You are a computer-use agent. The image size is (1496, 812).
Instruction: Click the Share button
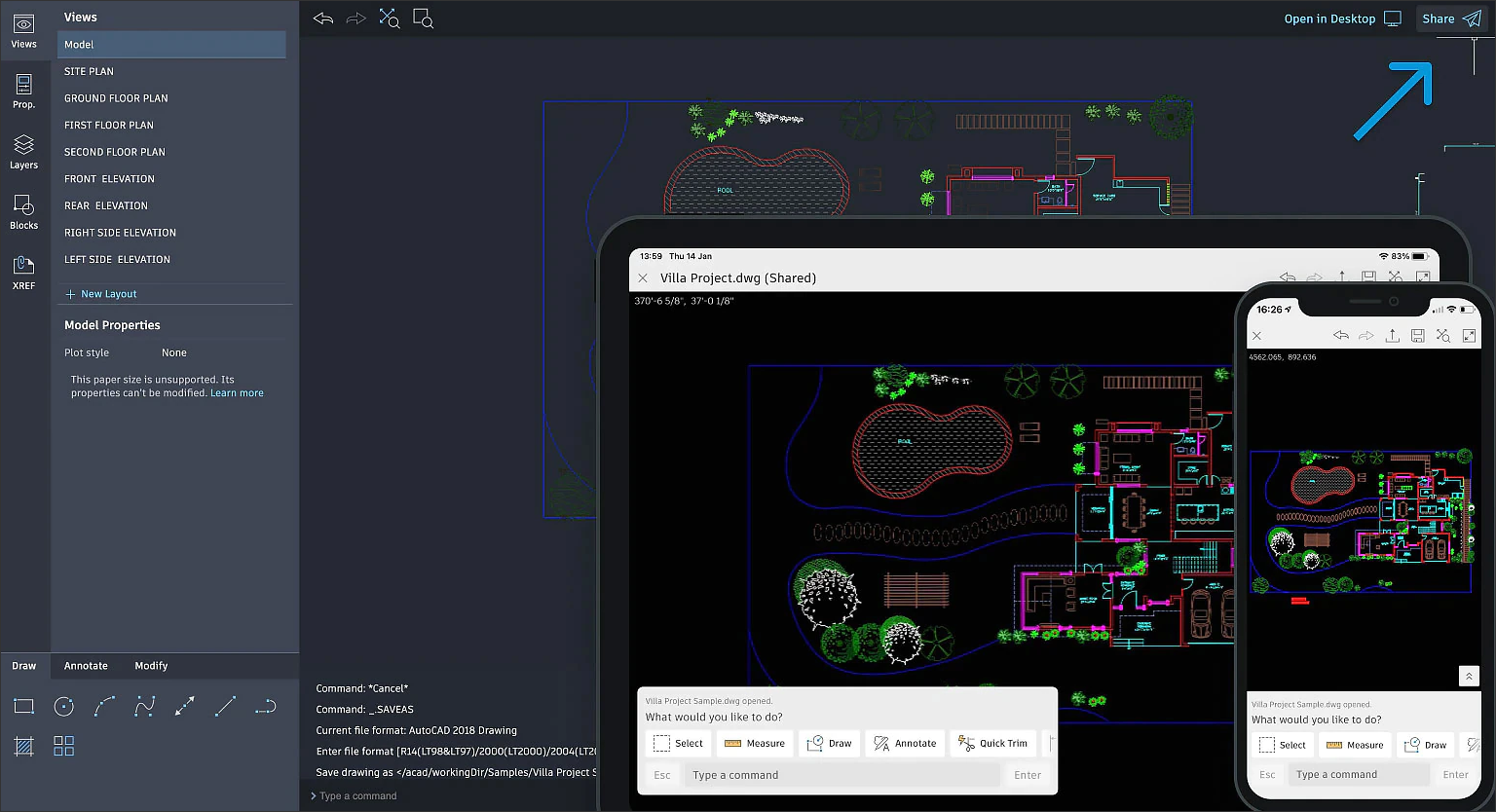tap(1450, 18)
